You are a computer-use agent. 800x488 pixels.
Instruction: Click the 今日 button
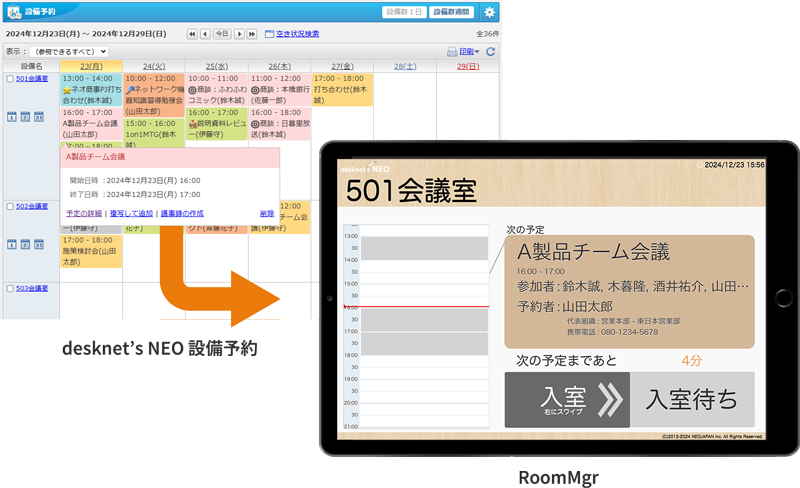coord(222,34)
